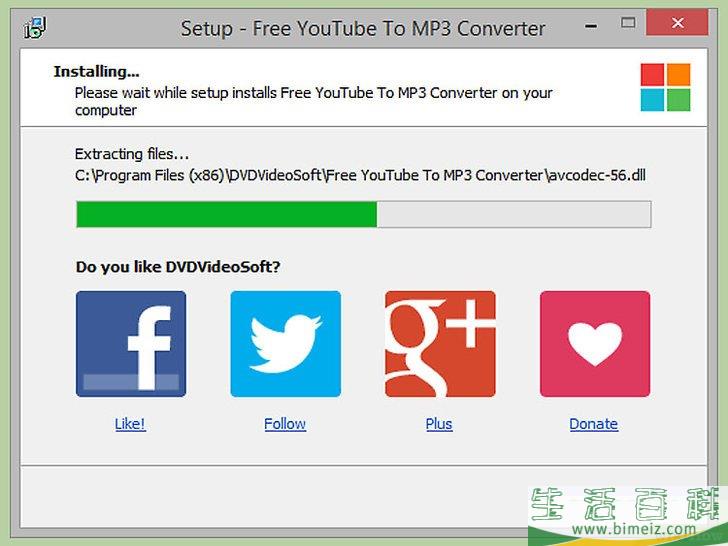Click the Twitter bird icon tile
This screenshot has width=728, height=546.
coord(286,344)
